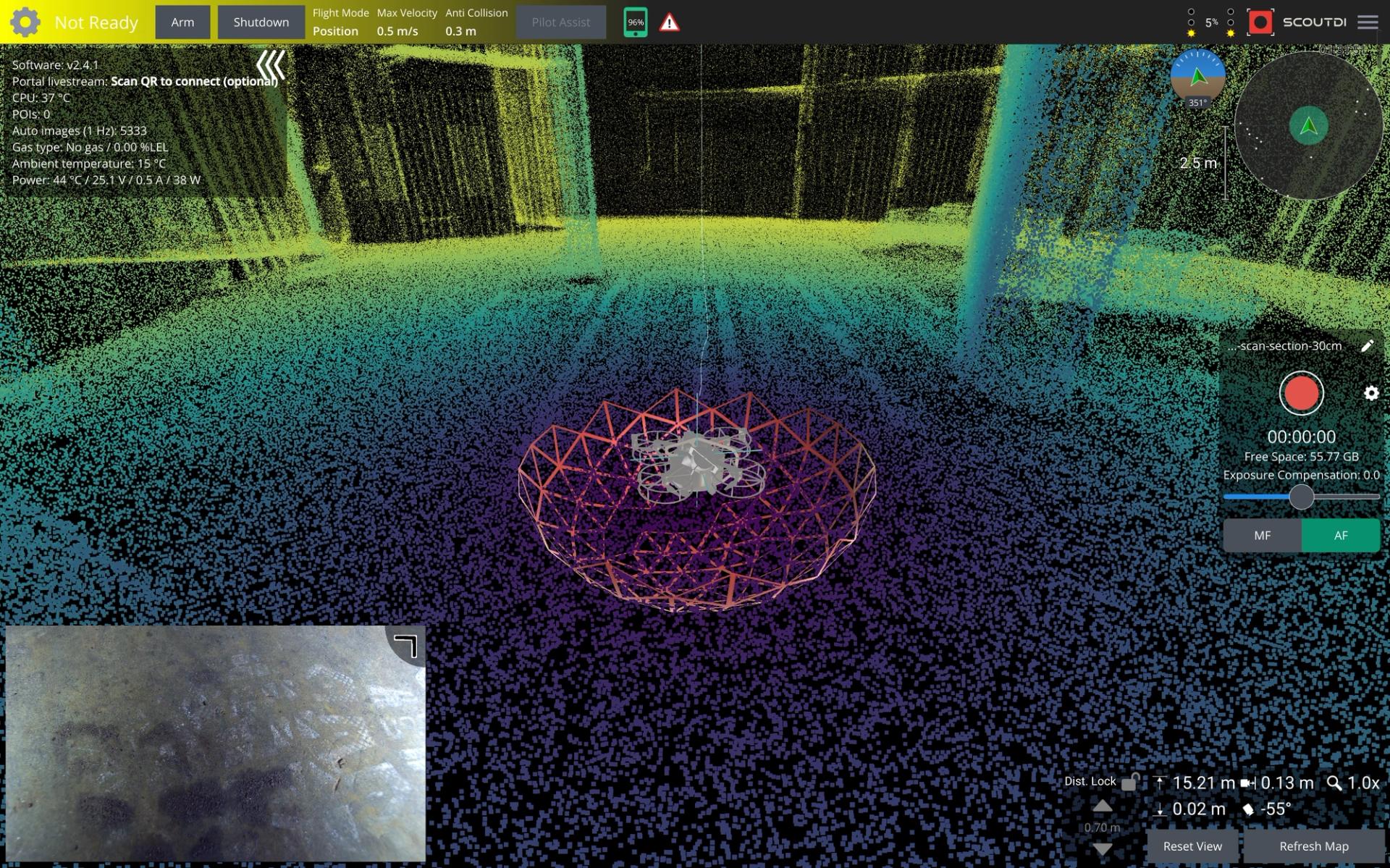Screen dimensions: 1390x868
Task: Click the Reset View button
Action: coord(1192,846)
